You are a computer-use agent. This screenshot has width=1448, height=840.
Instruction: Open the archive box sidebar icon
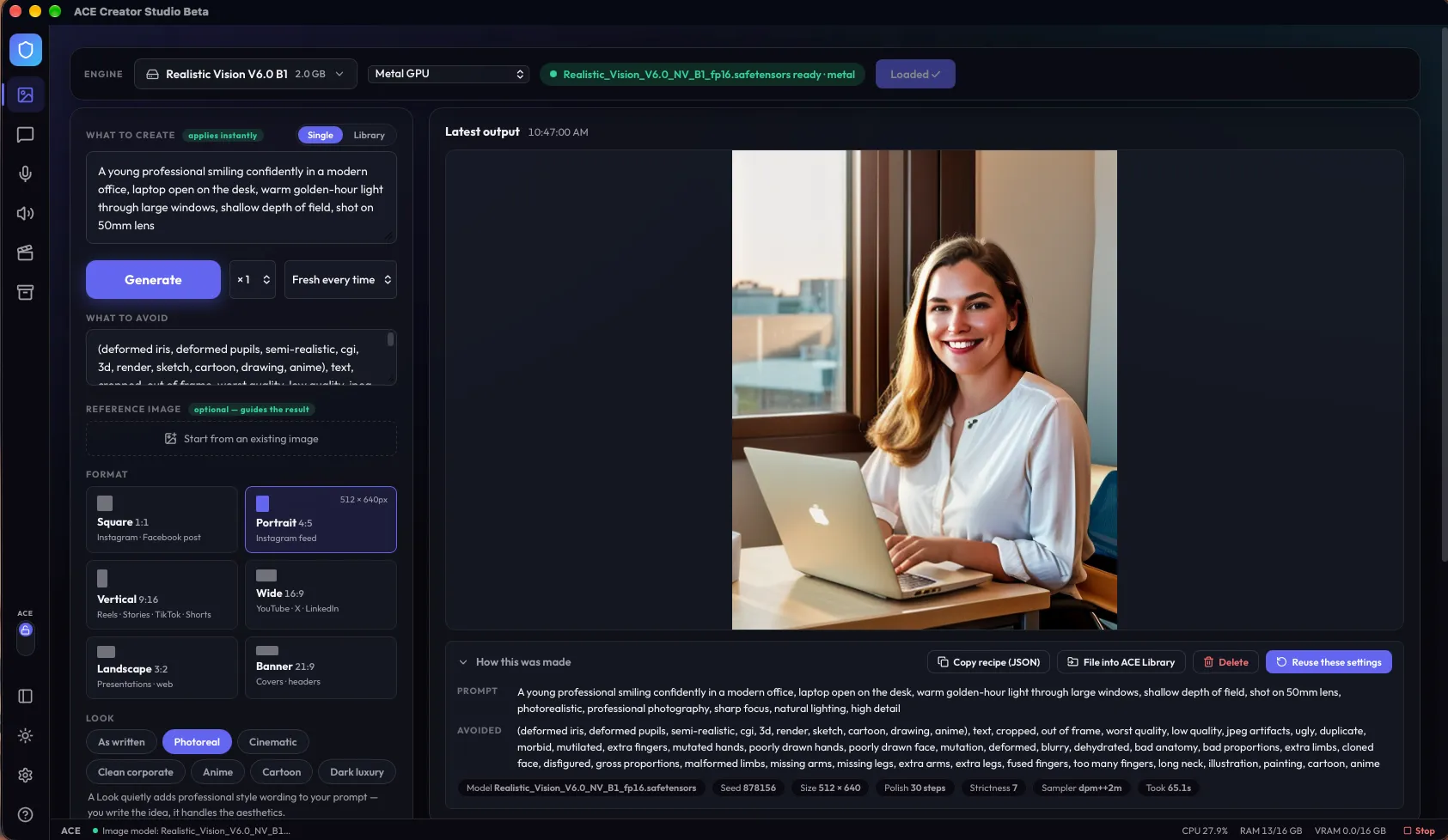[x=26, y=292]
